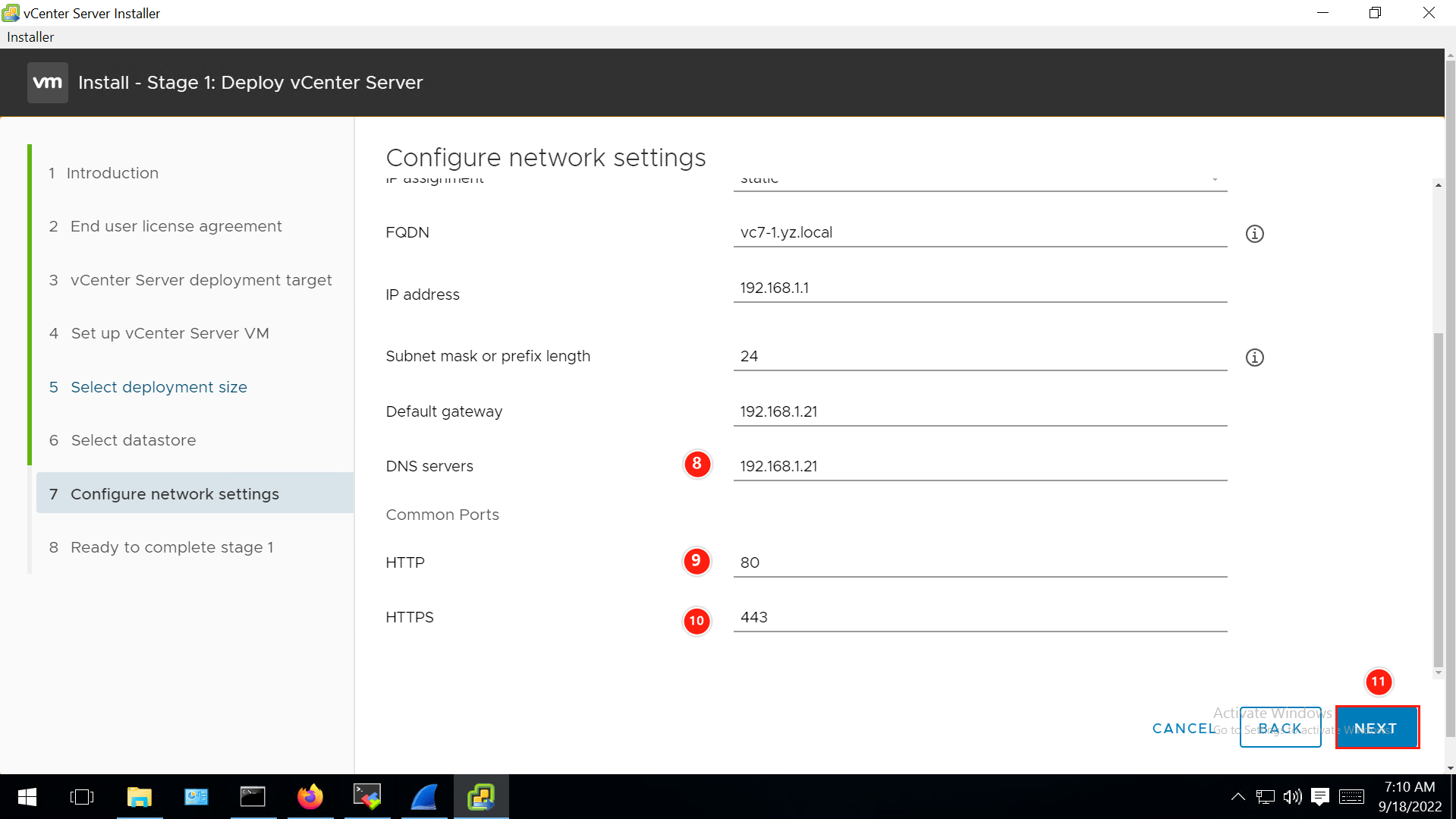The image size is (1456, 819).
Task: Select Configure network settings step
Action: click(195, 493)
